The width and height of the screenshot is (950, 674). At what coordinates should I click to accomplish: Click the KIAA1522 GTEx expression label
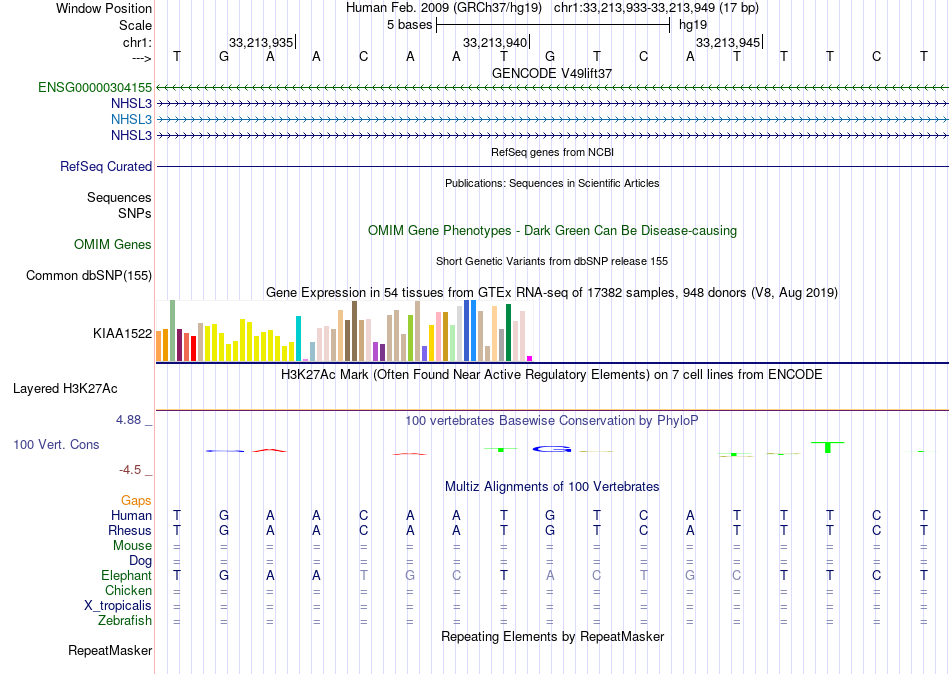[122, 333]
